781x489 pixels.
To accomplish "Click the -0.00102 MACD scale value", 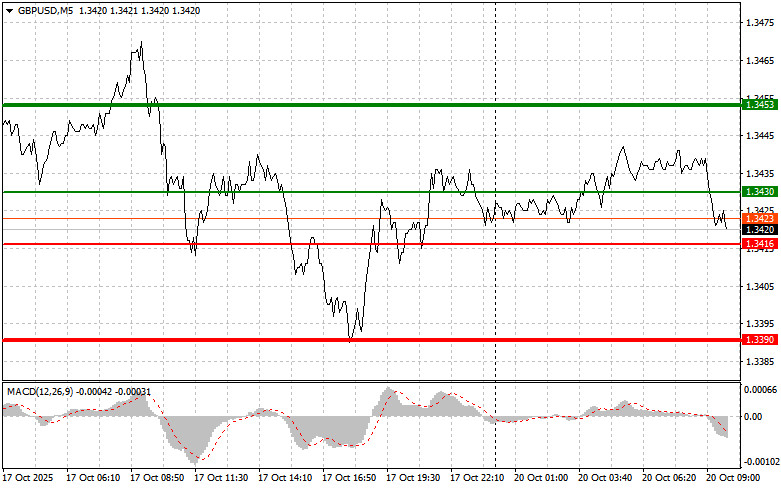I will (759, 462).
